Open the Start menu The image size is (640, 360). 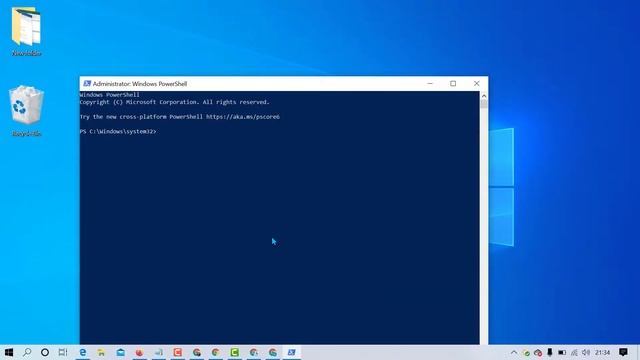point(9,352)
